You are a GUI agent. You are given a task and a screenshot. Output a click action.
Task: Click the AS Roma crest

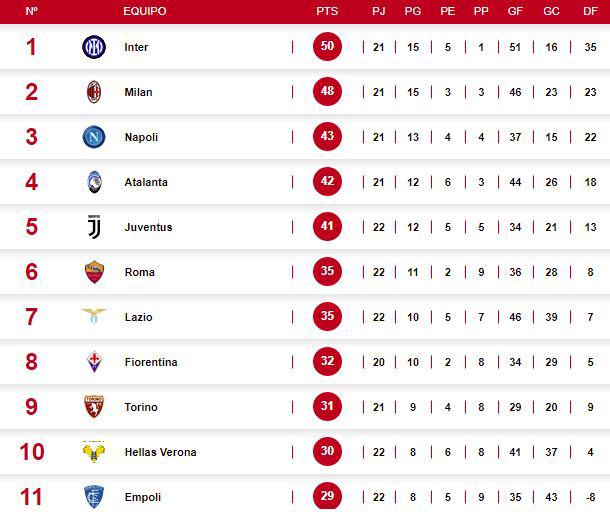(94, 272)
